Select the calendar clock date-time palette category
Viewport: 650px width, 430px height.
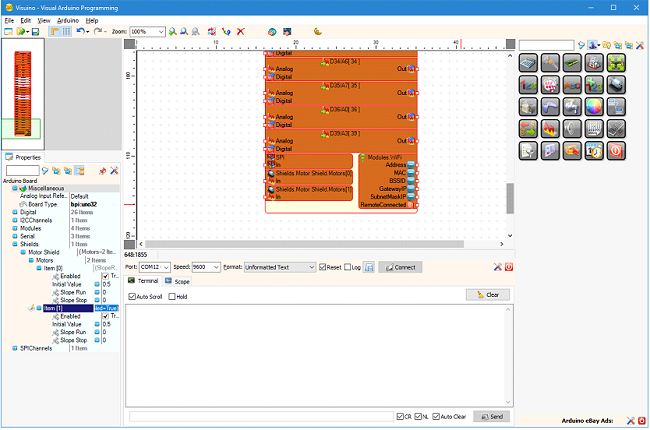(594, 151)
